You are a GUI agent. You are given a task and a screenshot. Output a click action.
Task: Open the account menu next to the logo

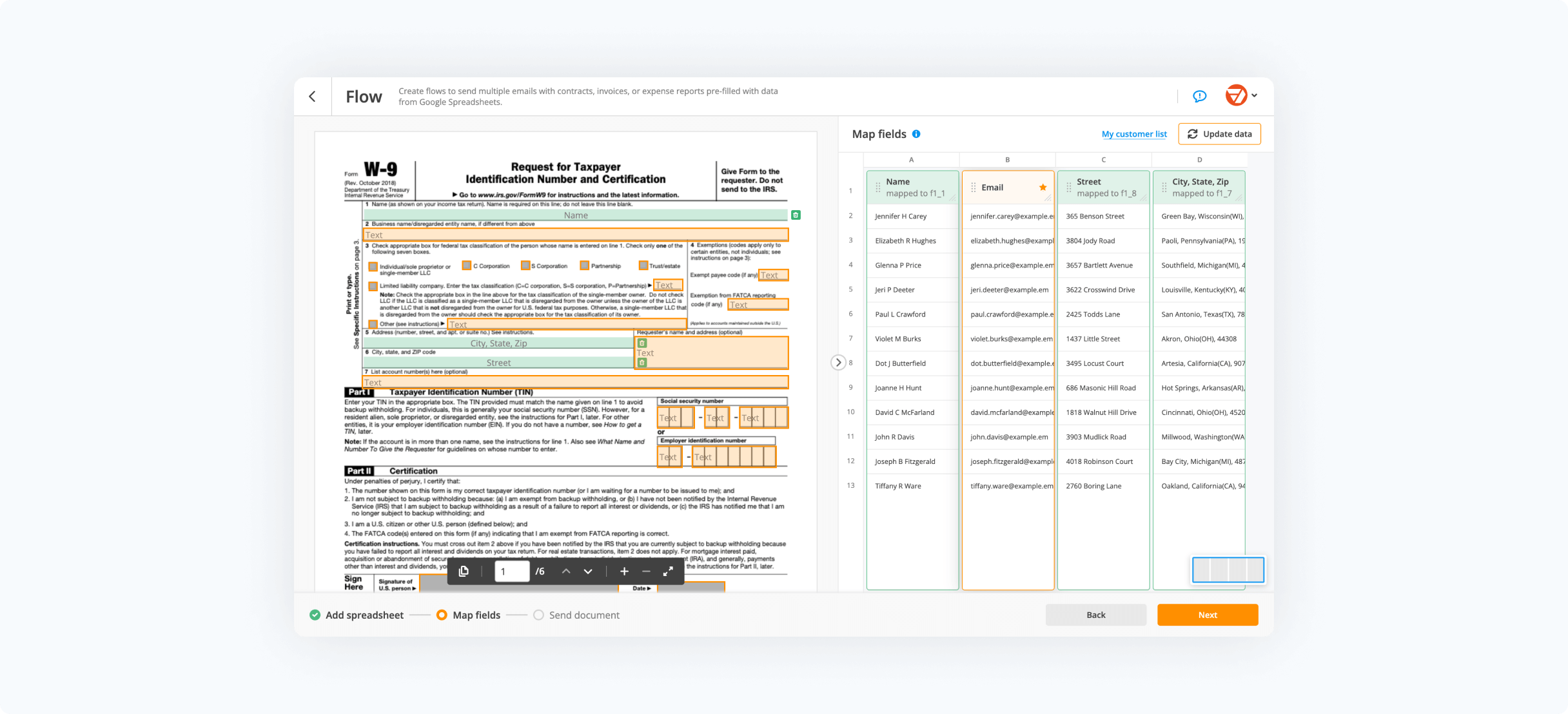coord(1253,96)
